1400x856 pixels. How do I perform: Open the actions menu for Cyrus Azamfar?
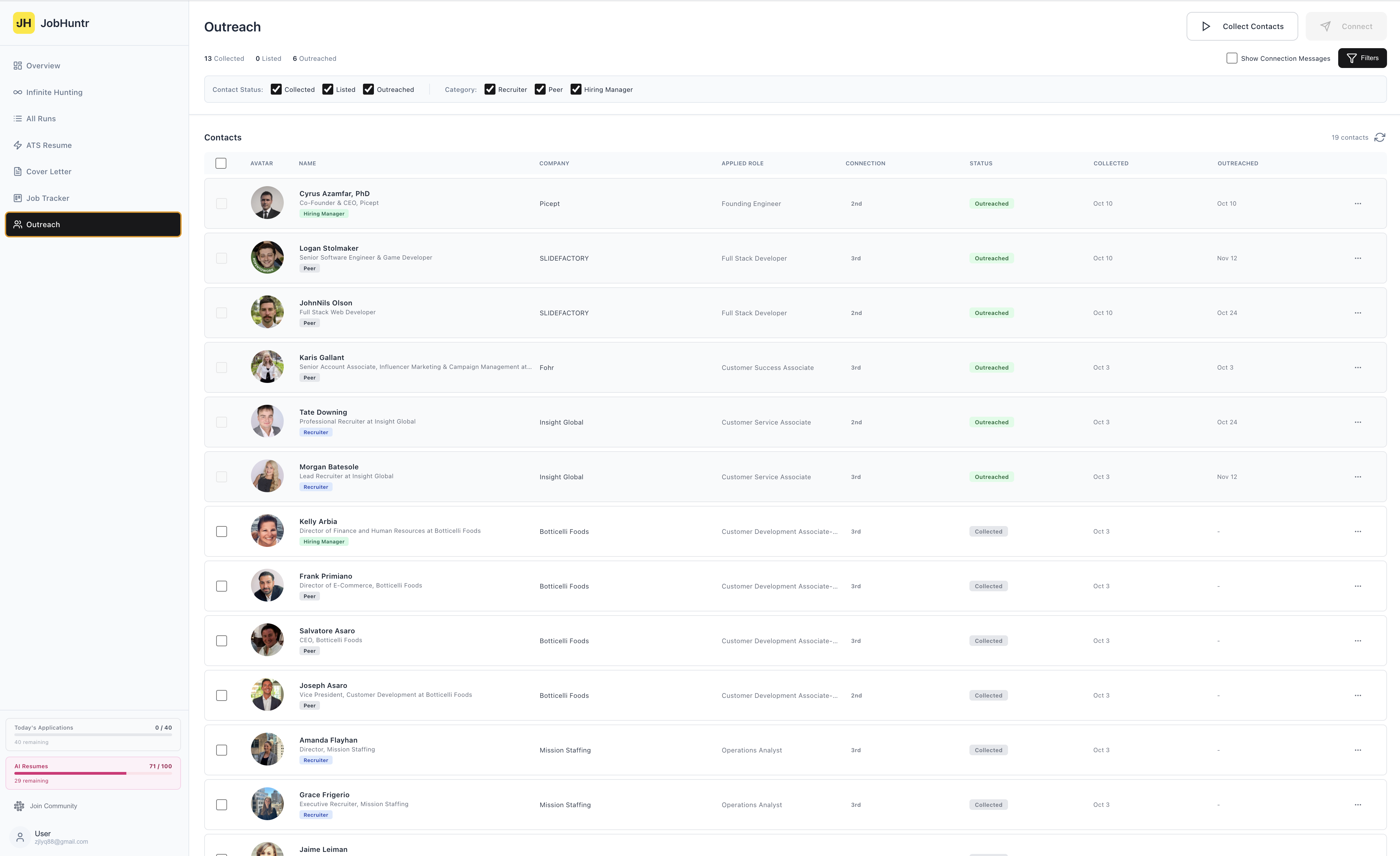tap(1359, 204)
